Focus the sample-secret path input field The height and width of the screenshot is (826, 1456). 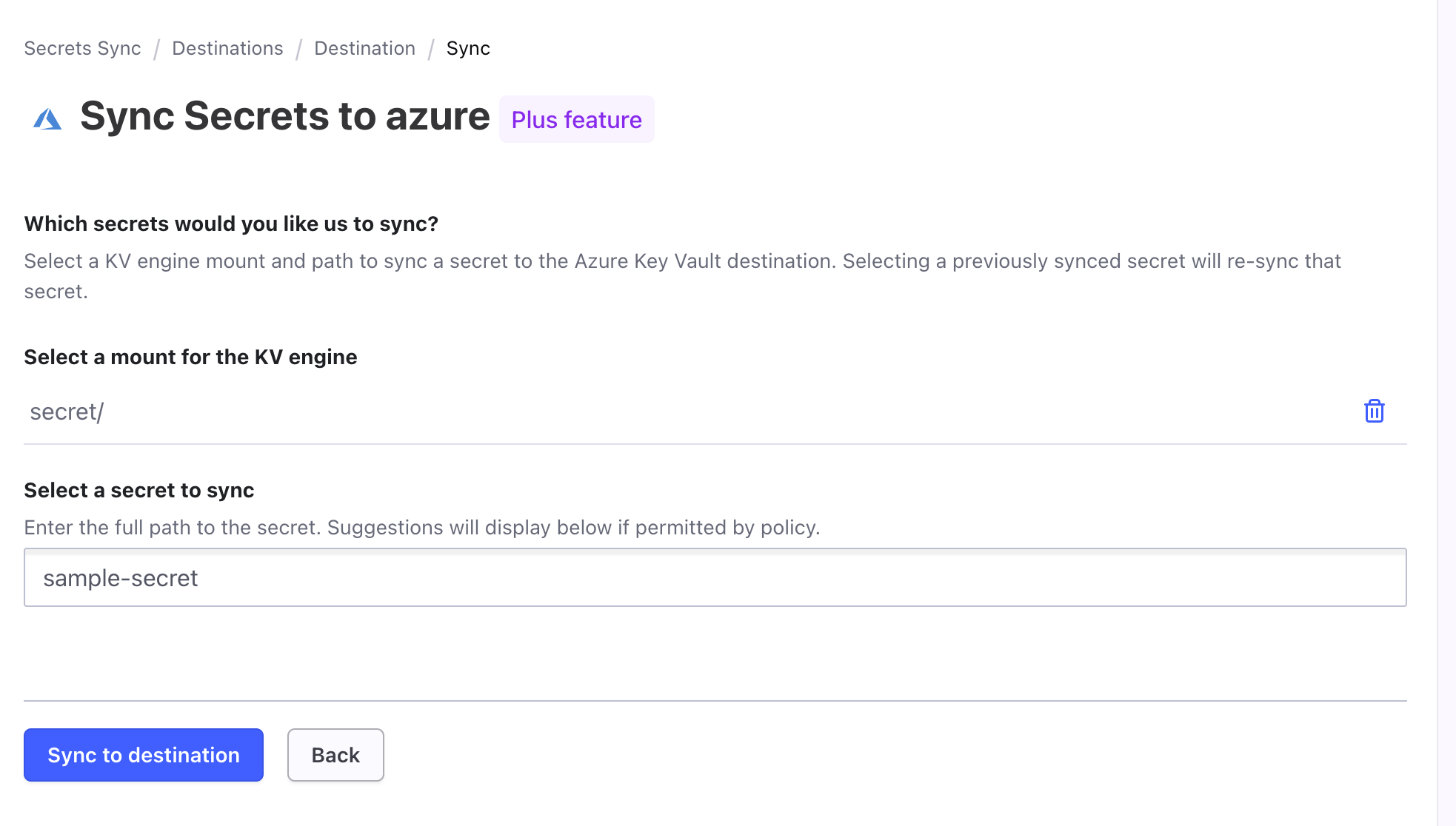click(x=715, y=577)
